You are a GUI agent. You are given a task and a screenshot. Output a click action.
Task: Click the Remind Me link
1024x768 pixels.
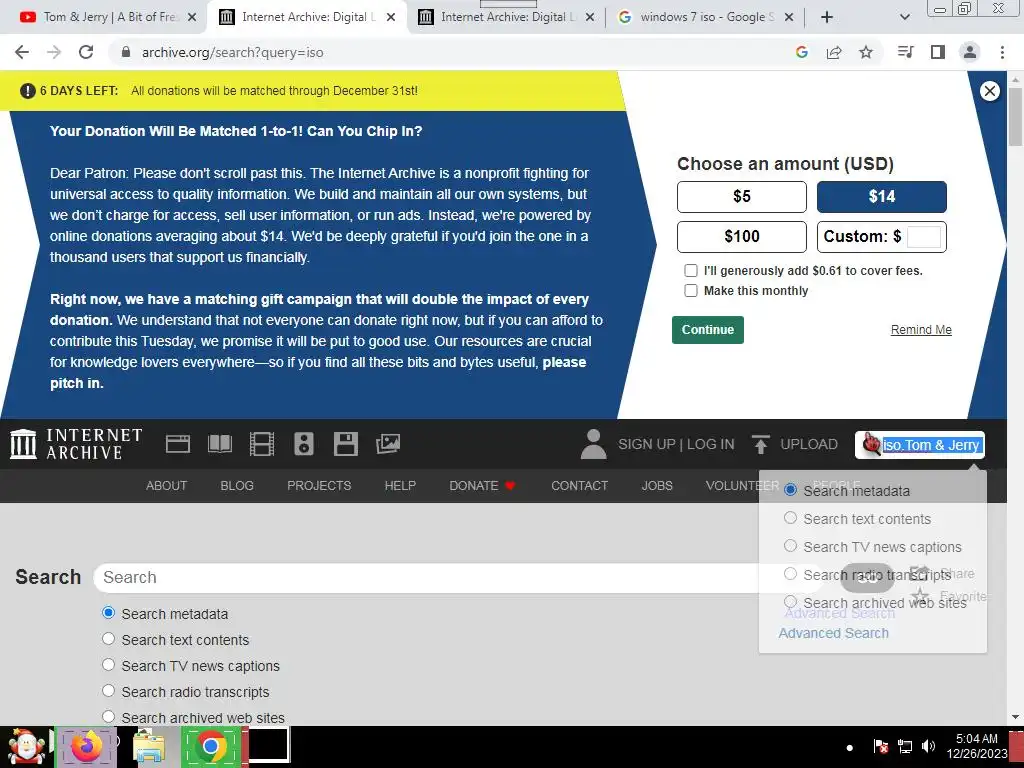pos(921,330)
